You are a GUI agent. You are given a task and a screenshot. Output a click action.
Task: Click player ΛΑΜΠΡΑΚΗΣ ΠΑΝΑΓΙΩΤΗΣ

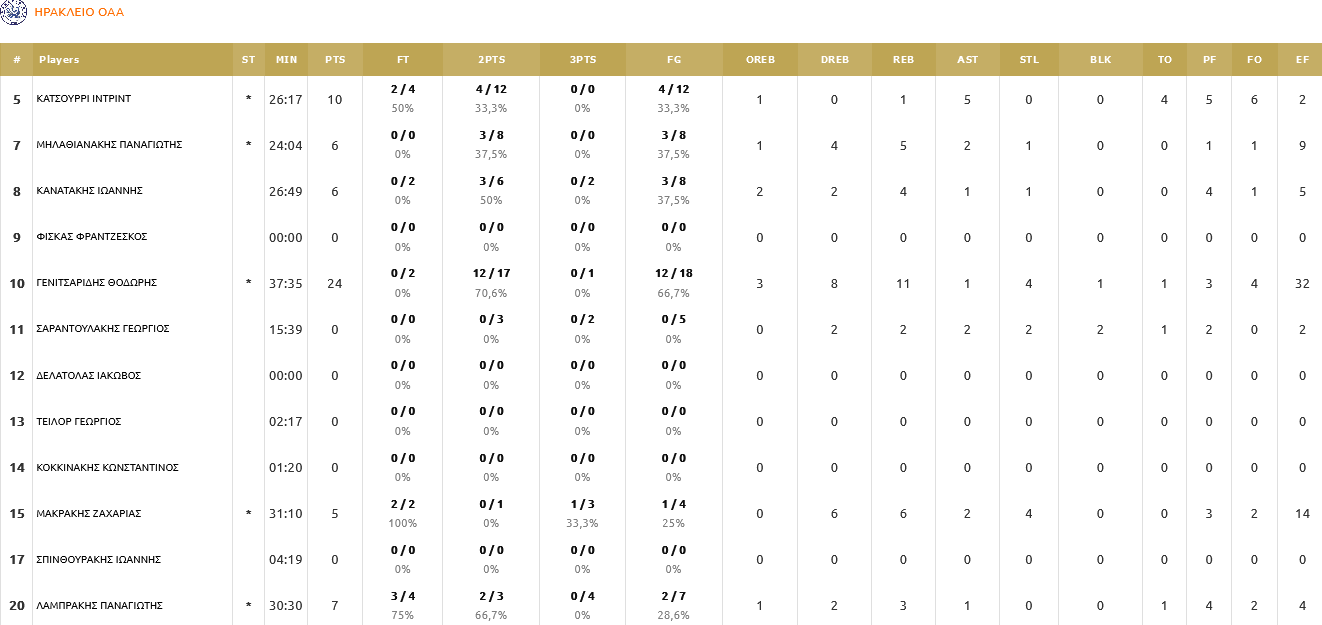point(99,606)
